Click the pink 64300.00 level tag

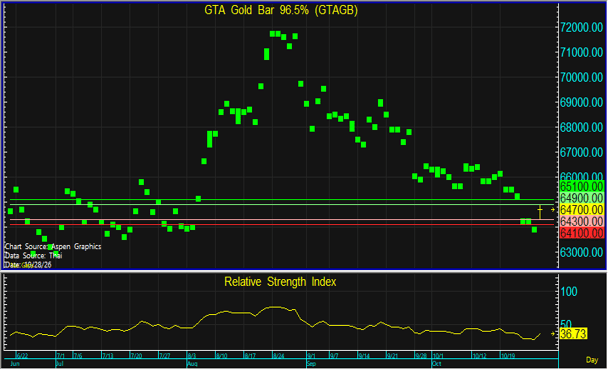582,221
